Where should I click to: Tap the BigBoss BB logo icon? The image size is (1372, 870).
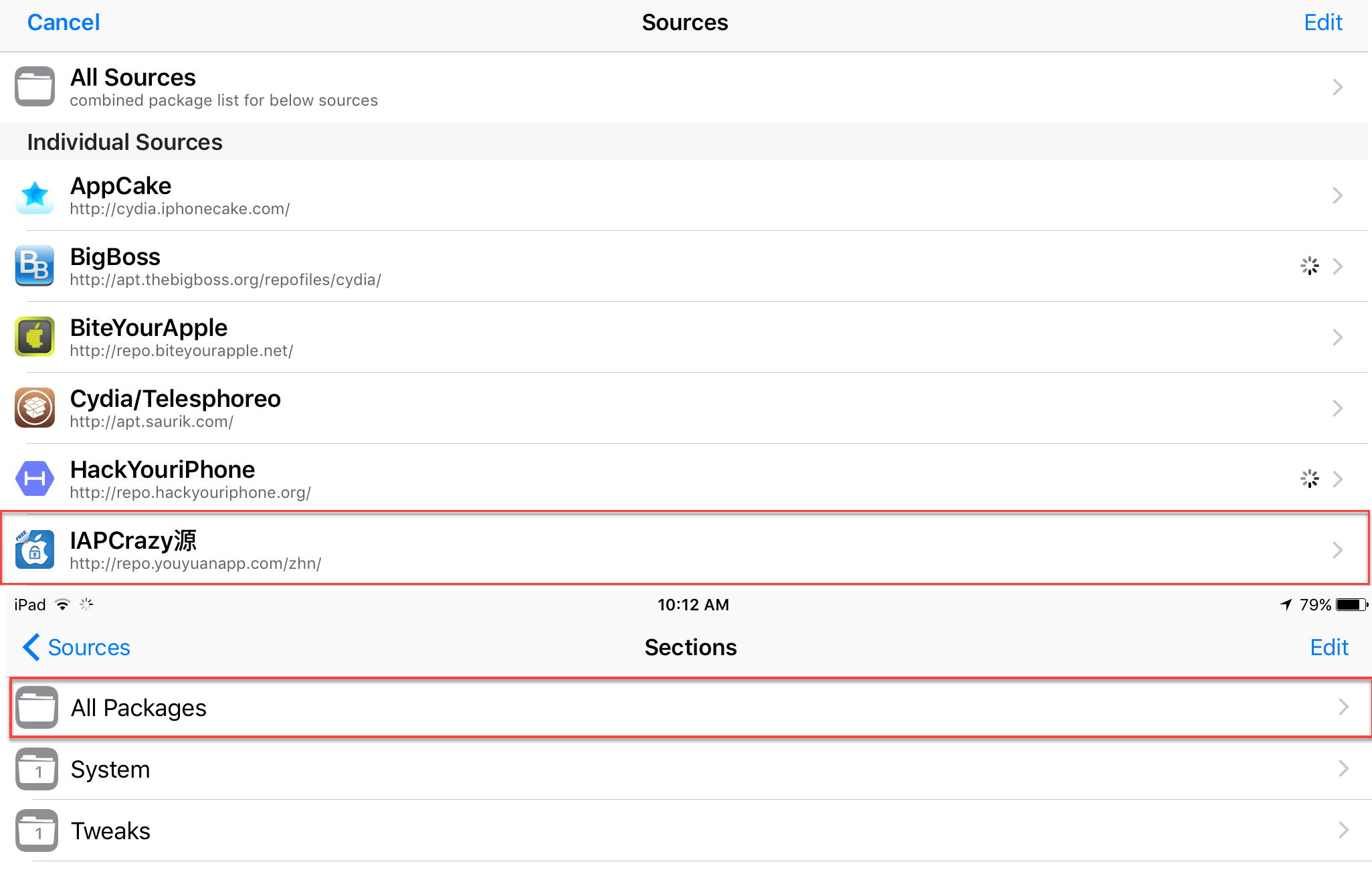tap(35, 266)
